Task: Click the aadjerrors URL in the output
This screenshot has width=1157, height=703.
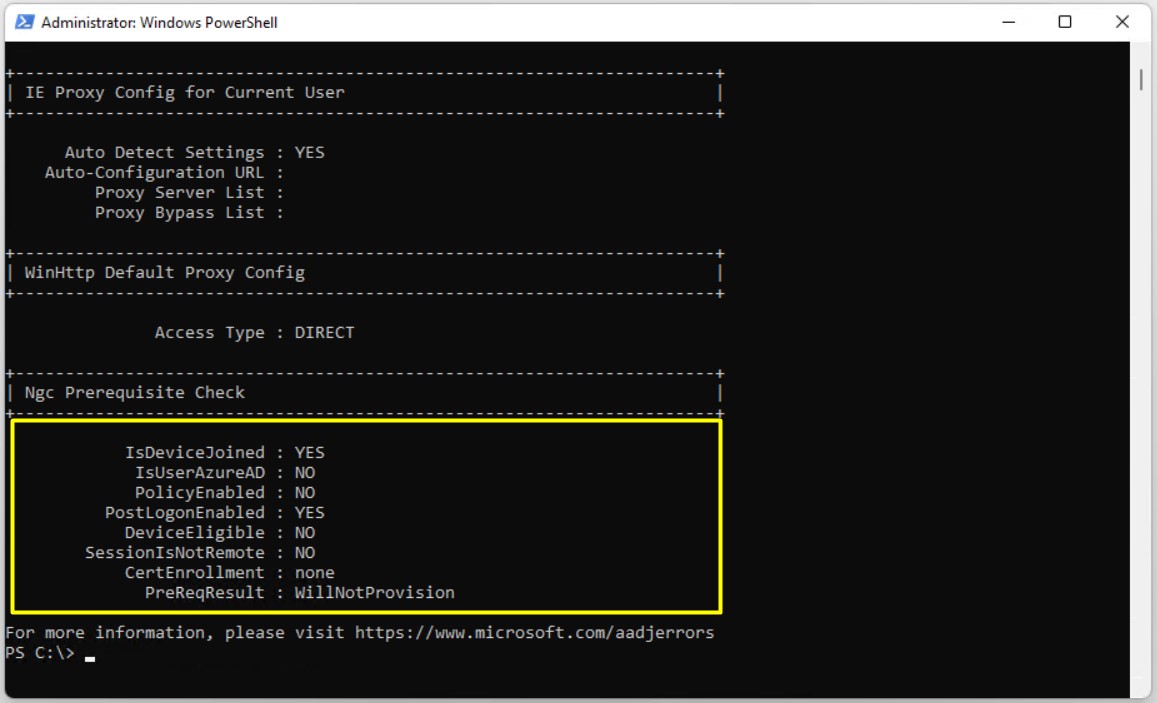Action: point(534,633)
